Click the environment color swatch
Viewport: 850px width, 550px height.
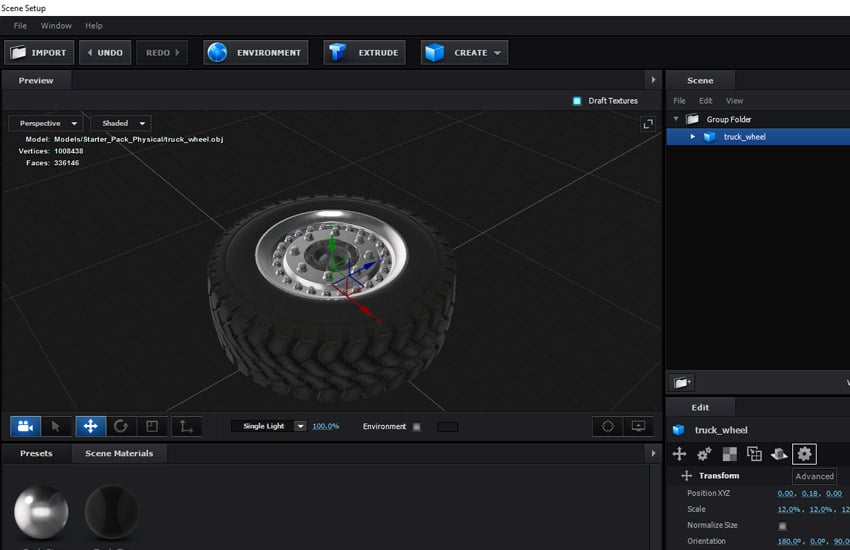(x=448, y=427)
